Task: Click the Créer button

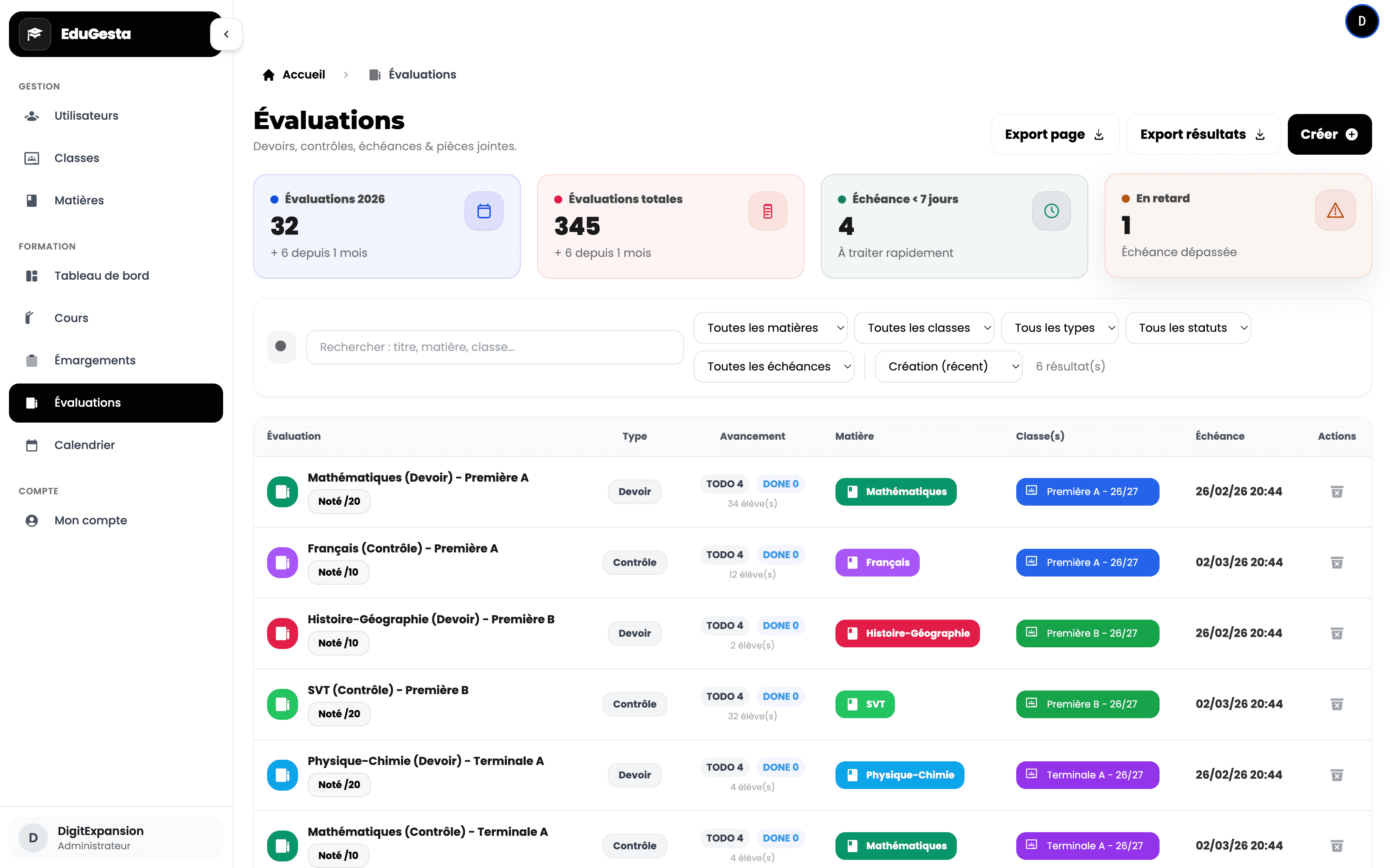Action: click(x=1329, y=134)
